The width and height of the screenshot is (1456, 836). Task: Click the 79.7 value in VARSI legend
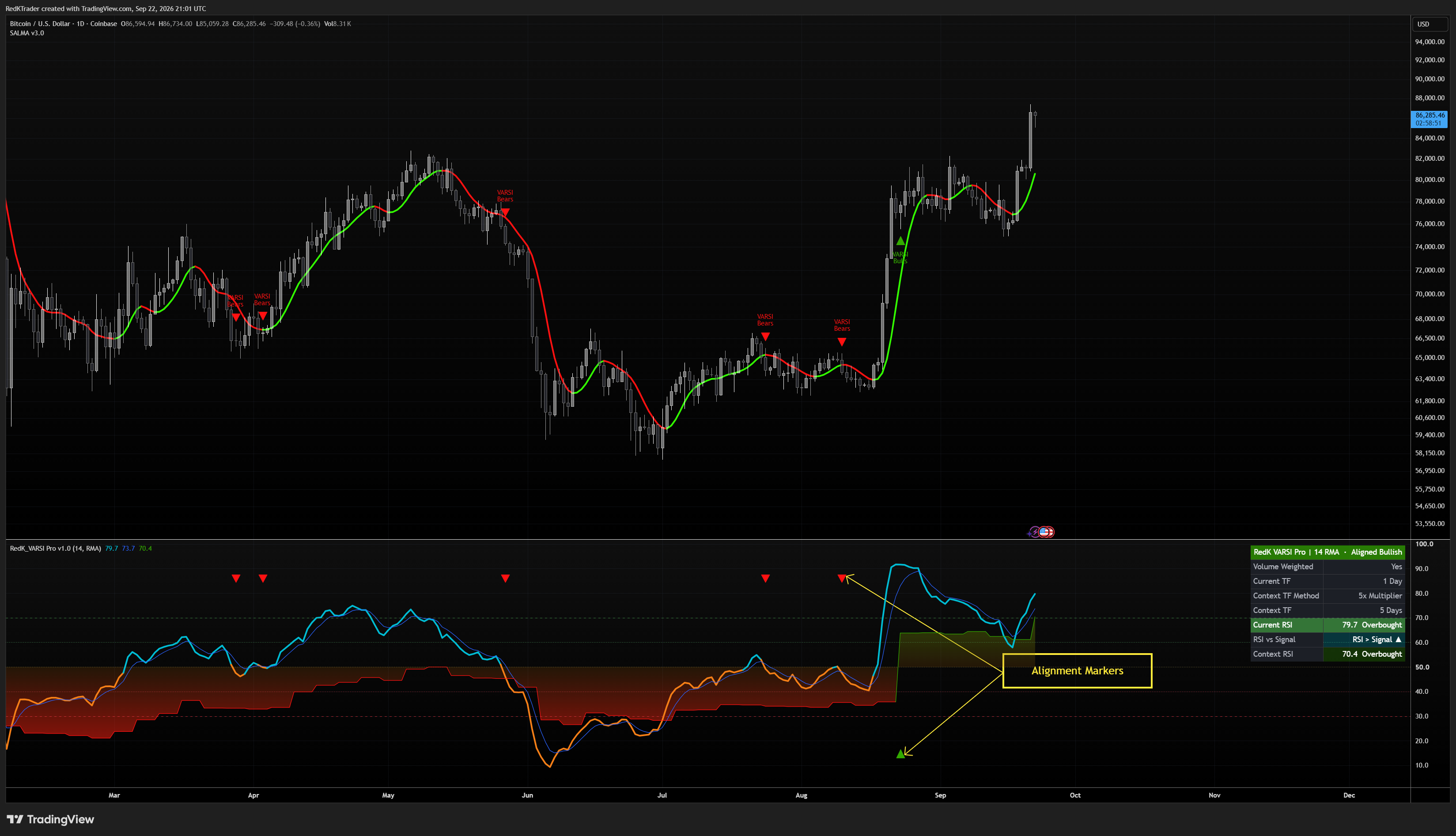(x=111, y=549)
